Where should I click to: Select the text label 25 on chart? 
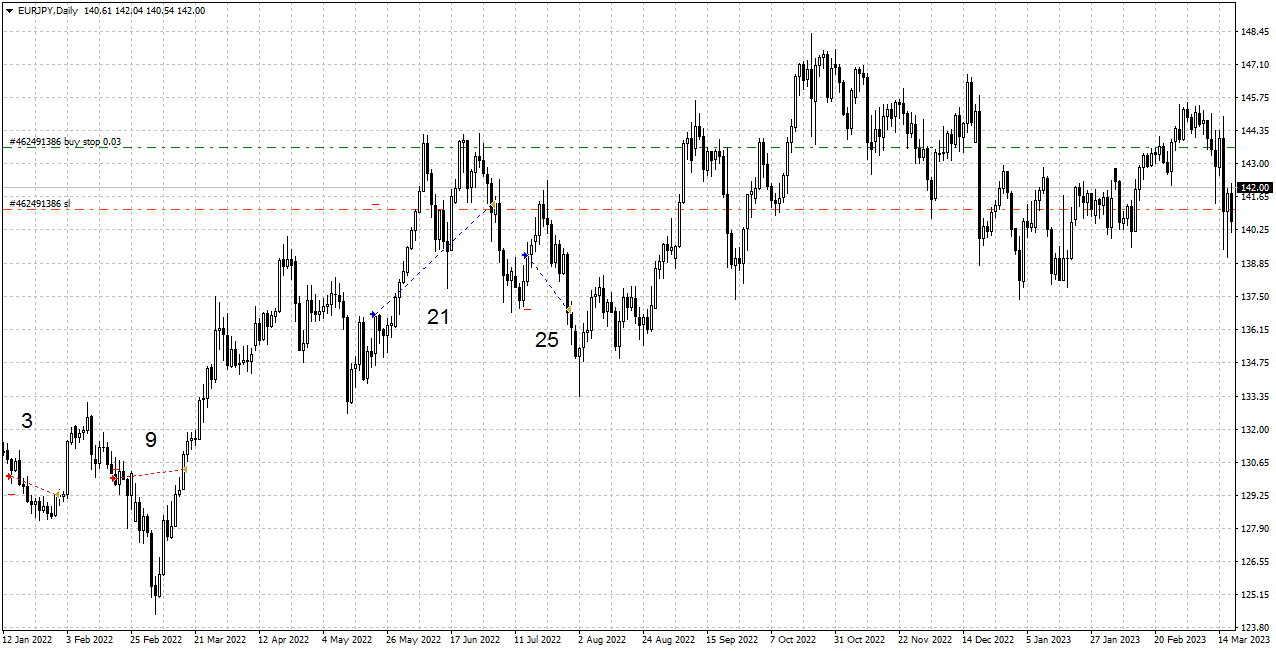pyautogui.click(x=547, y=340)
